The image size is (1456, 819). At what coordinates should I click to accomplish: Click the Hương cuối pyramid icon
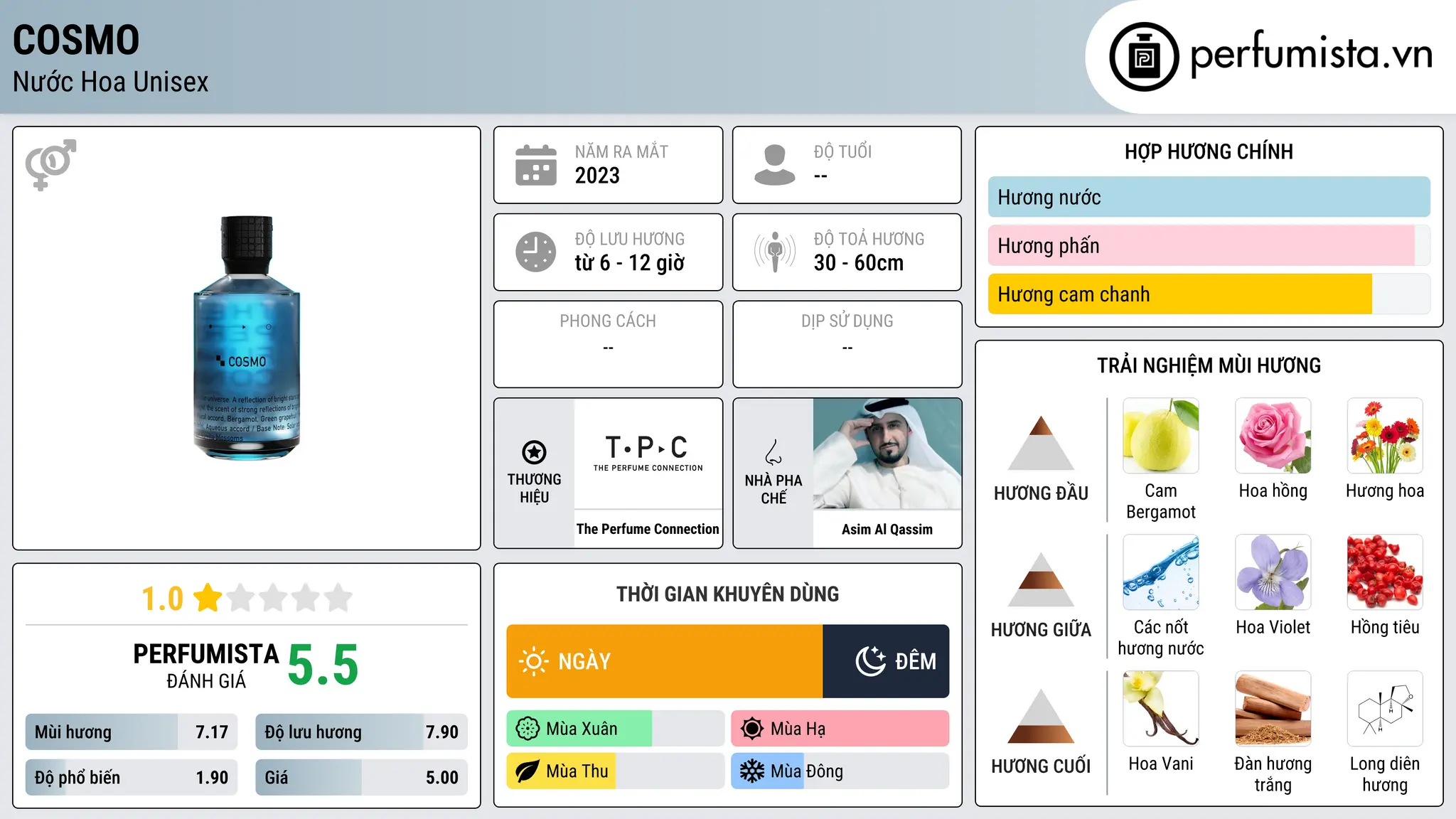pyautogui.click(x=1041, y=716)
